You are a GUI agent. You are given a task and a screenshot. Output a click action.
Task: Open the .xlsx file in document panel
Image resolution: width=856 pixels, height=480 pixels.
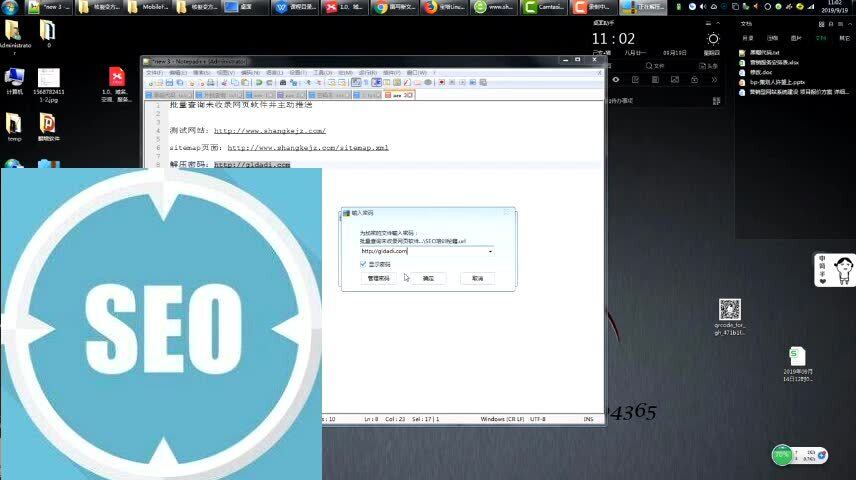click(769, 63)
